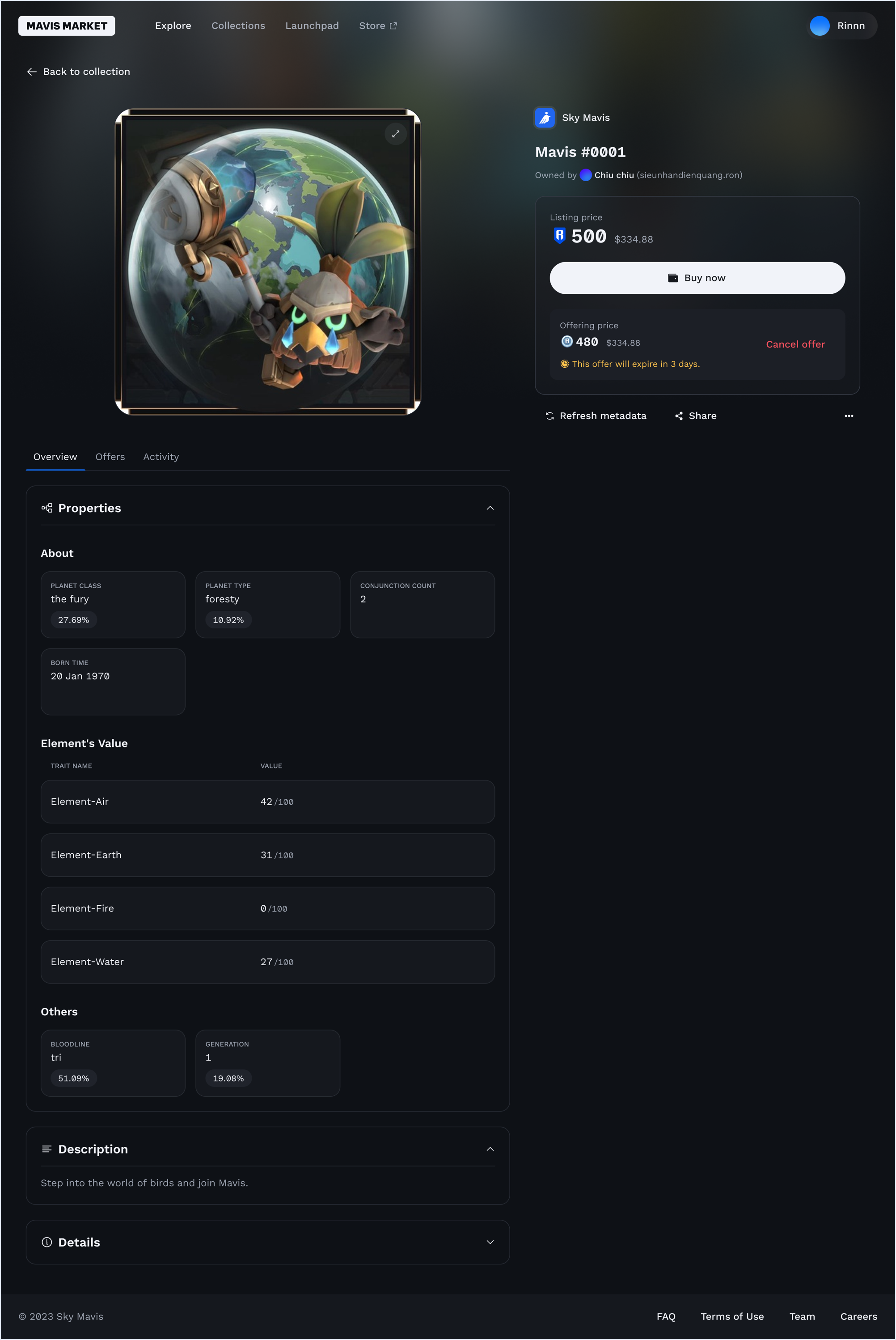The width and height of the screenshot is (896, 1340).
Task: Collapse the Description section chevron
Action: point(490,1149)
